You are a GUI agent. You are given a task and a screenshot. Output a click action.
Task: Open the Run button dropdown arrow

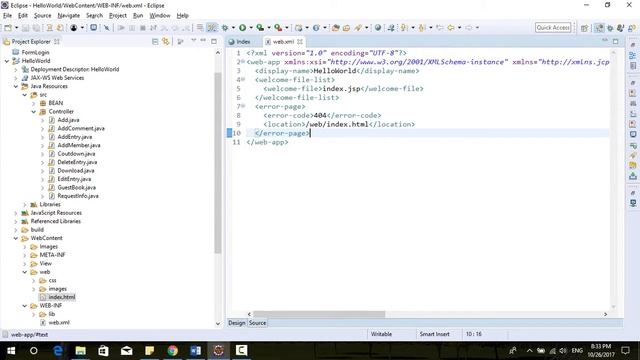click(251, 28)
